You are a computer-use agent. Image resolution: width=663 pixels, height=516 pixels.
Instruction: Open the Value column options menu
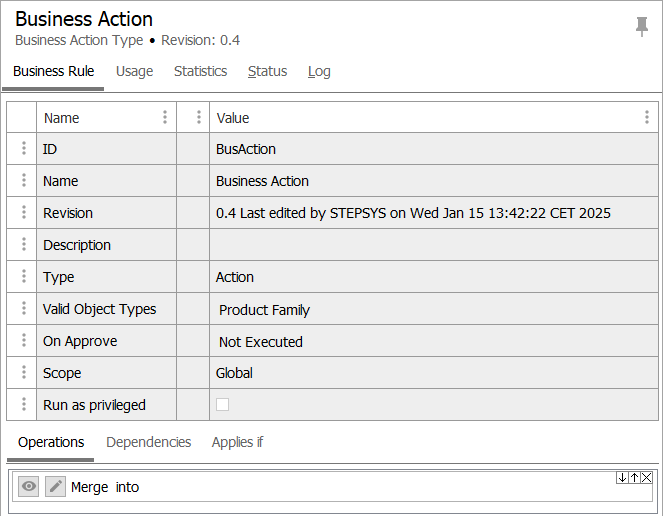647,117
